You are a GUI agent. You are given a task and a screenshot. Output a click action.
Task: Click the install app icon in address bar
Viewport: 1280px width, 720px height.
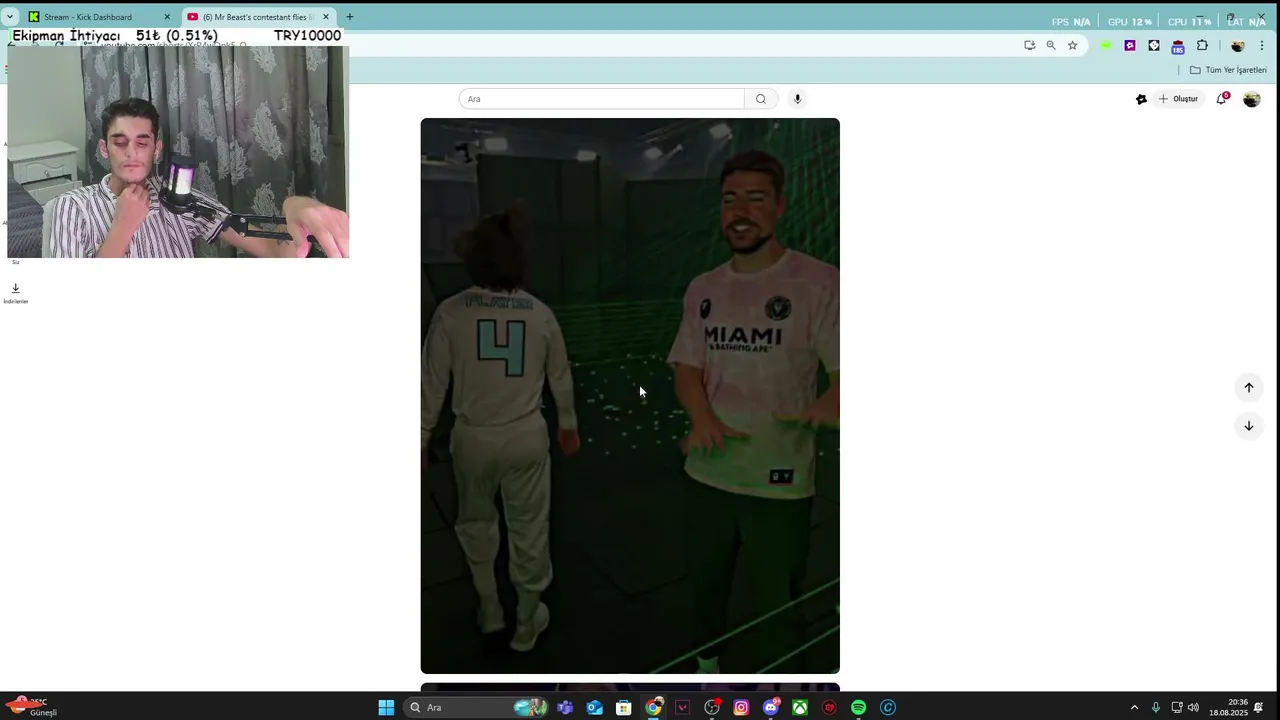(1029, 45)
